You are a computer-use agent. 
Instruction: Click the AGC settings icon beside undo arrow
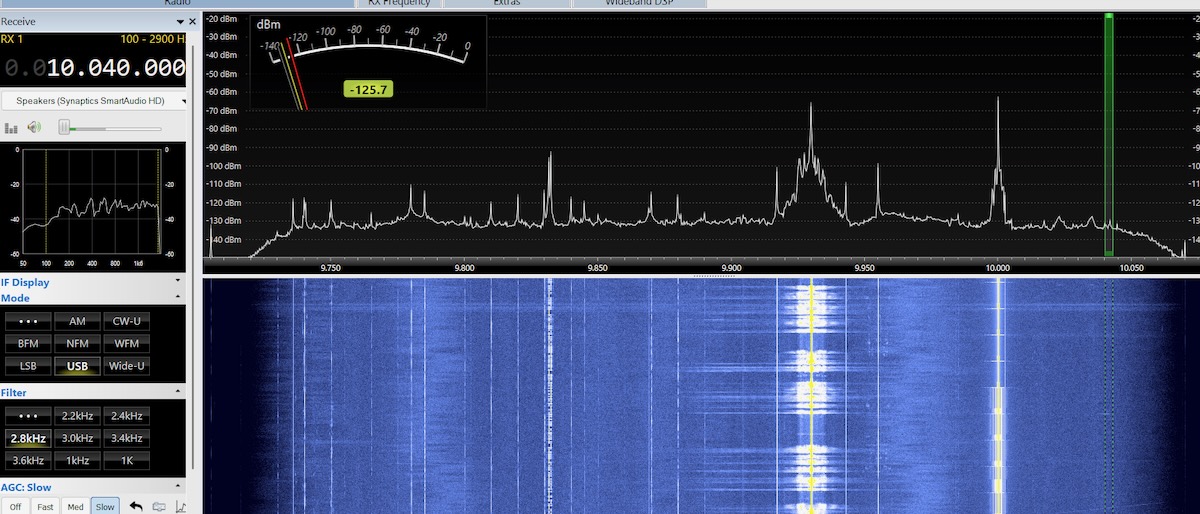tap(159, 506)
